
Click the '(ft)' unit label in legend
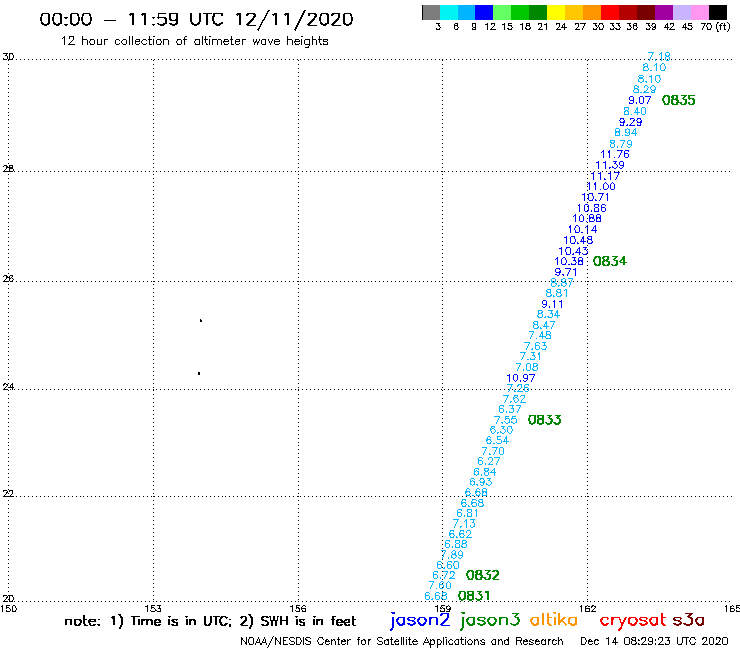click(723, 27)
